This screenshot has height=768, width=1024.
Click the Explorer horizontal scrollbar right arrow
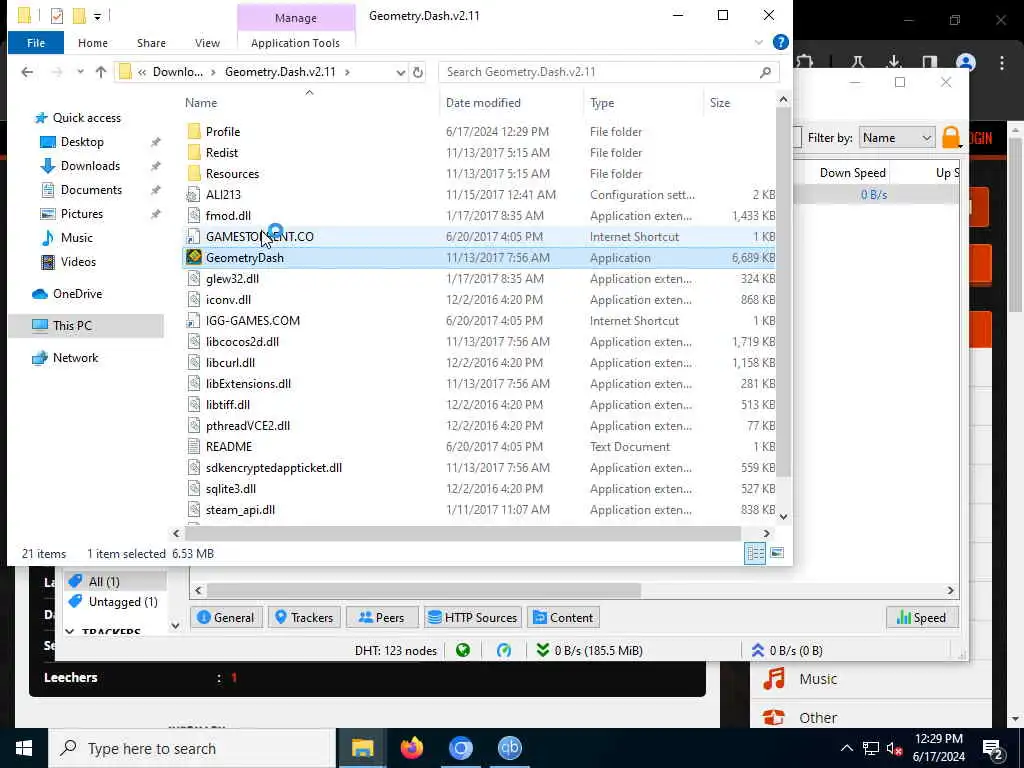(767, 533)
